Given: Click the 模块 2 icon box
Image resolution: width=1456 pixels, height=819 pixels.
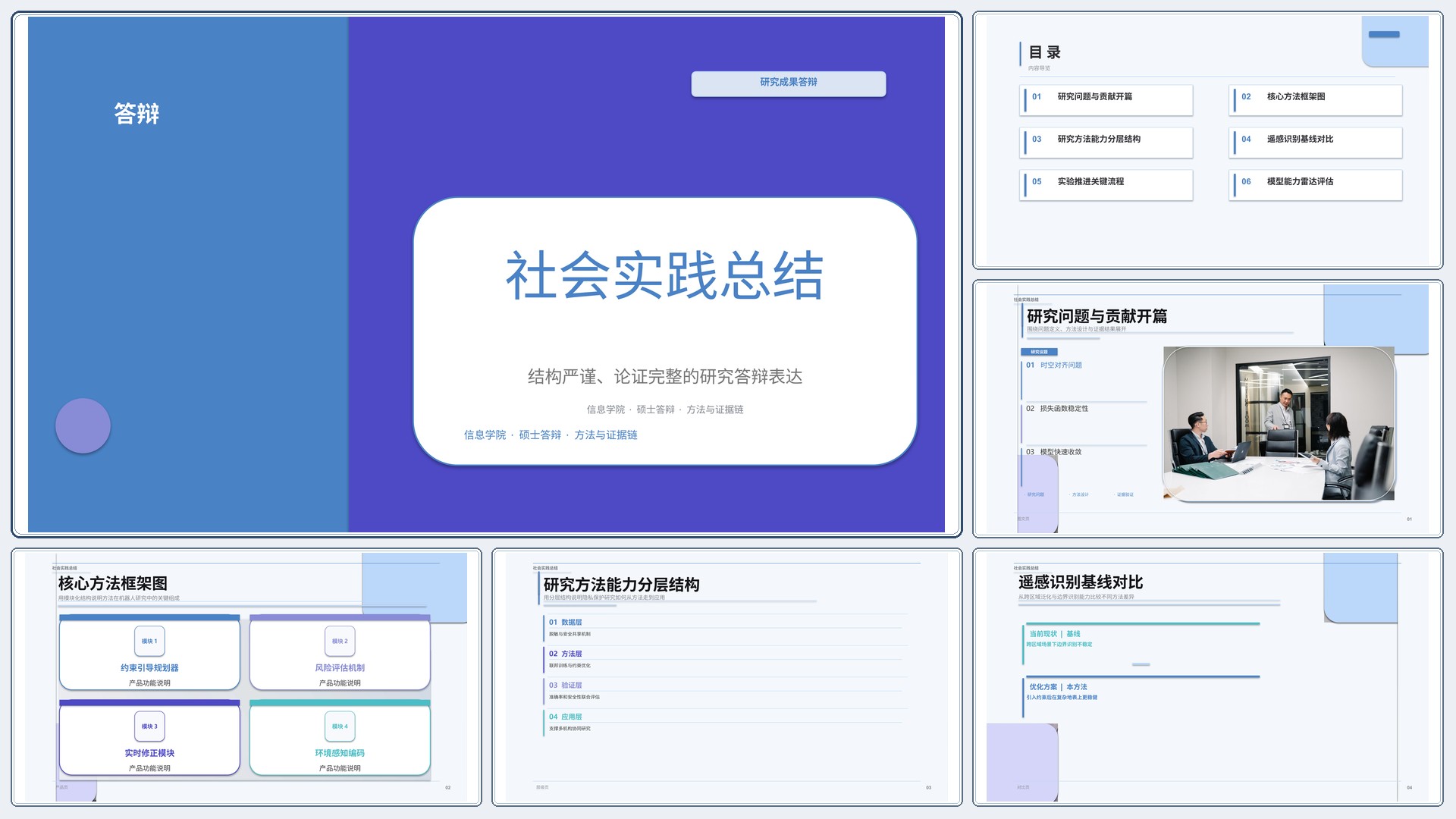Looking at the screenshot, I should (x=340, y=642).
